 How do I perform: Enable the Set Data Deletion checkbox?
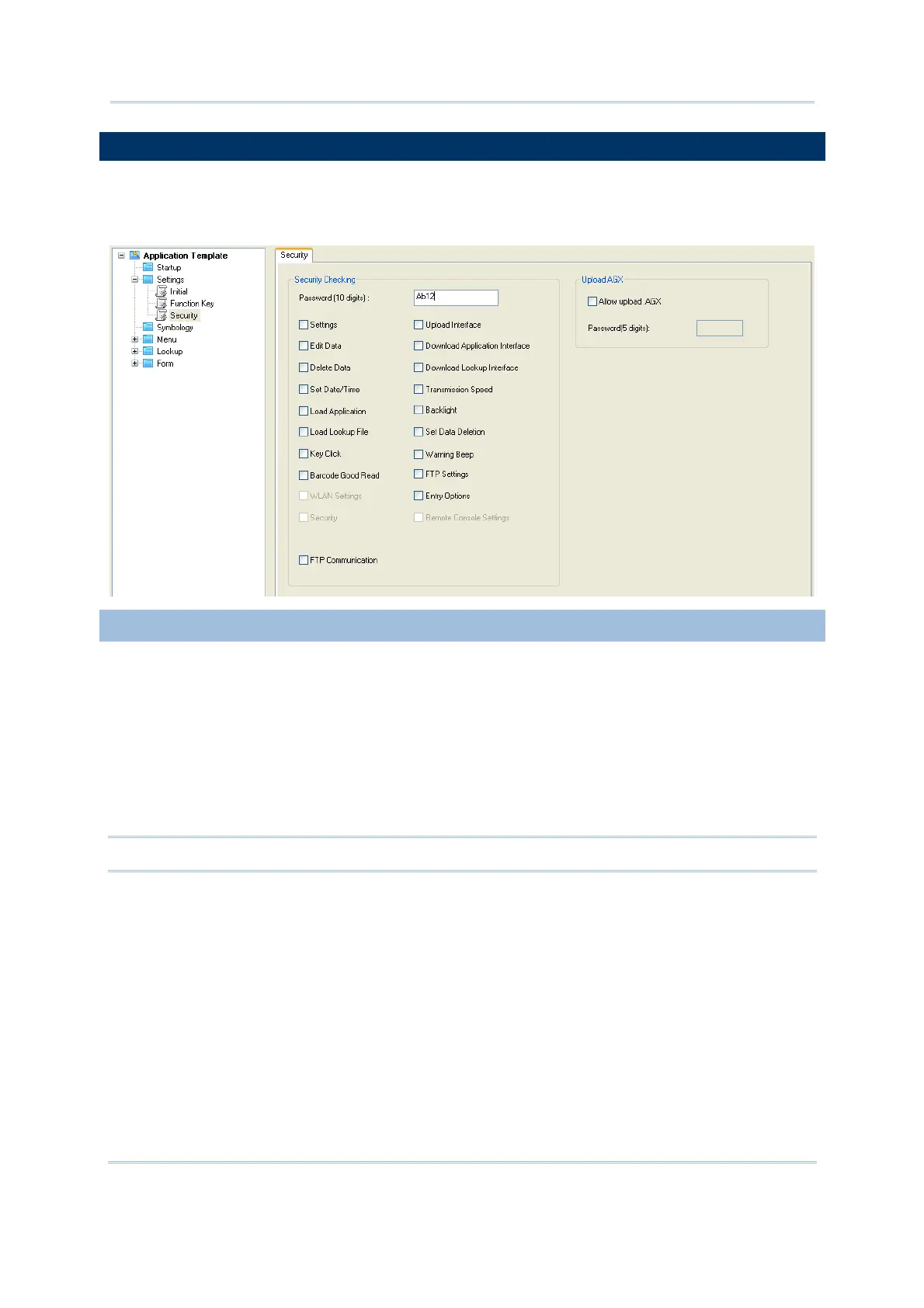[x=419, y=432]
